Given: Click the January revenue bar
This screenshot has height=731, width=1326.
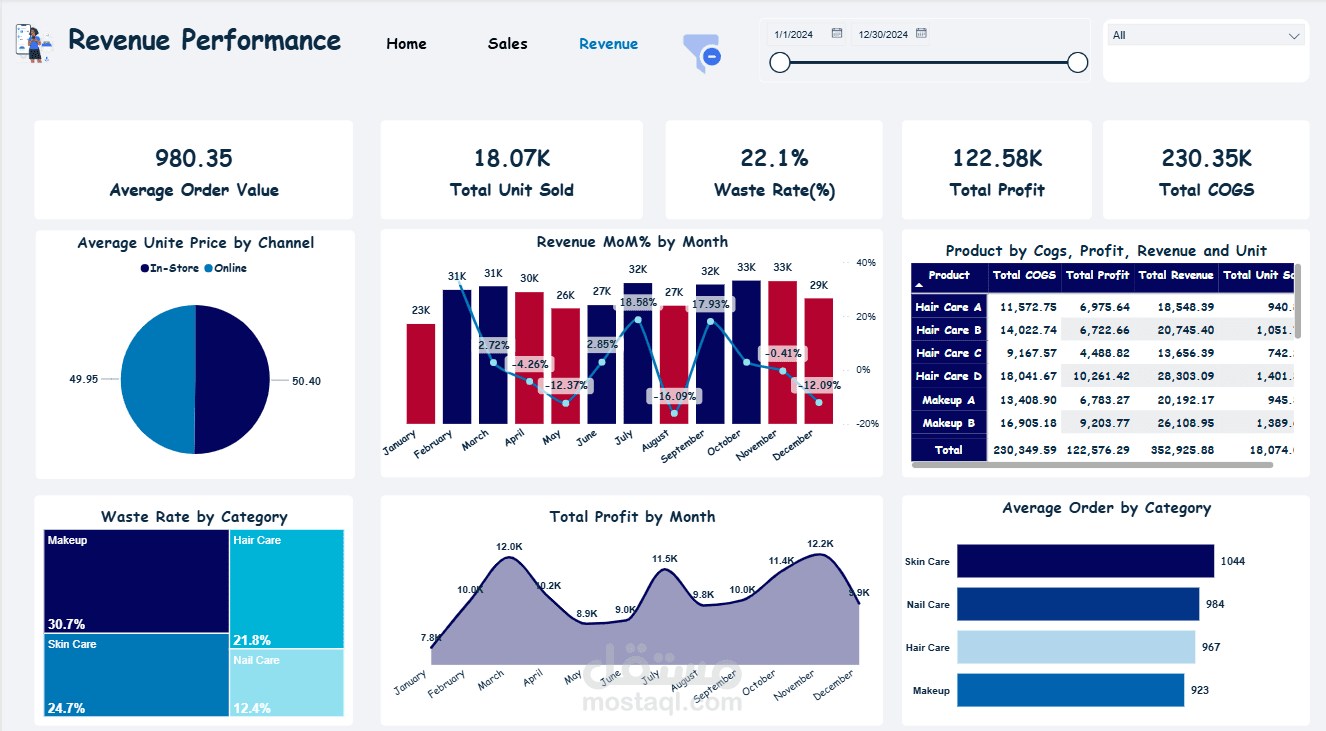Looking at the screenshot, I should click(421, 373).
